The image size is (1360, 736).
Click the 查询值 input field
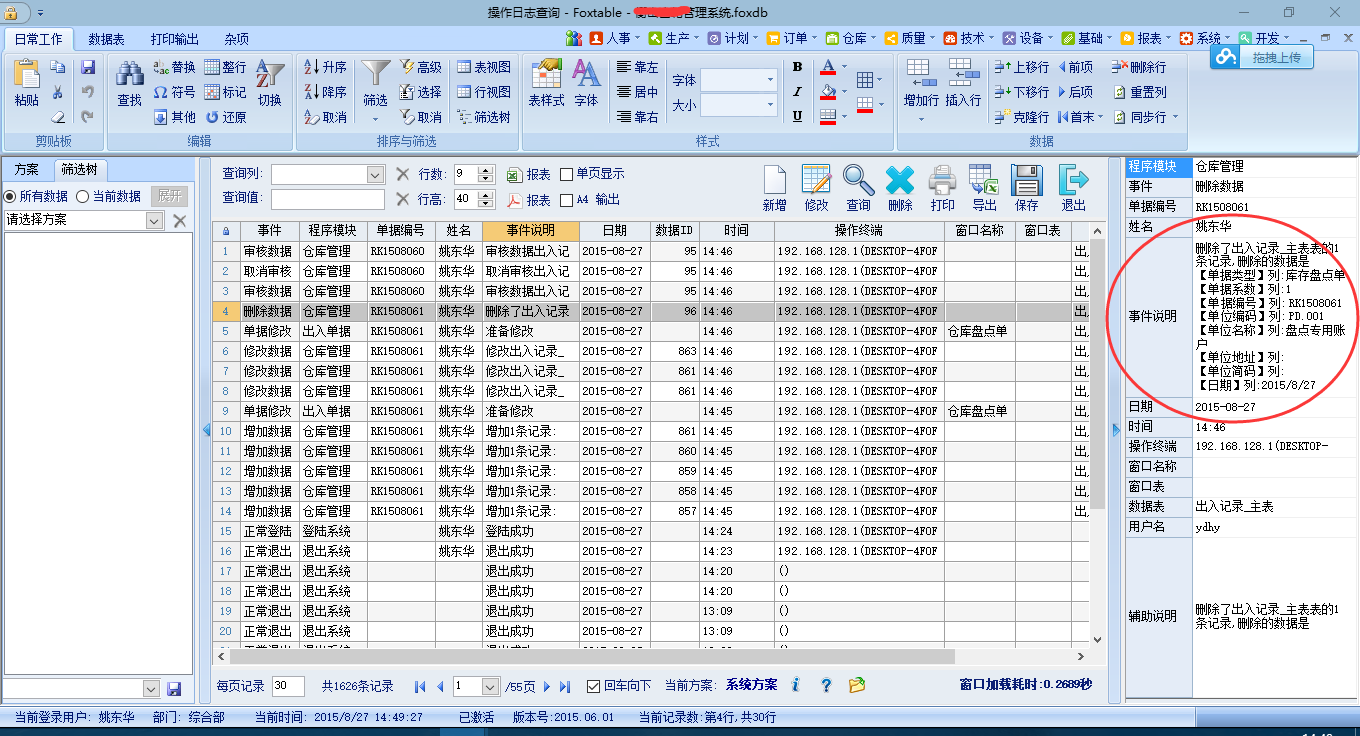point(328,199)
